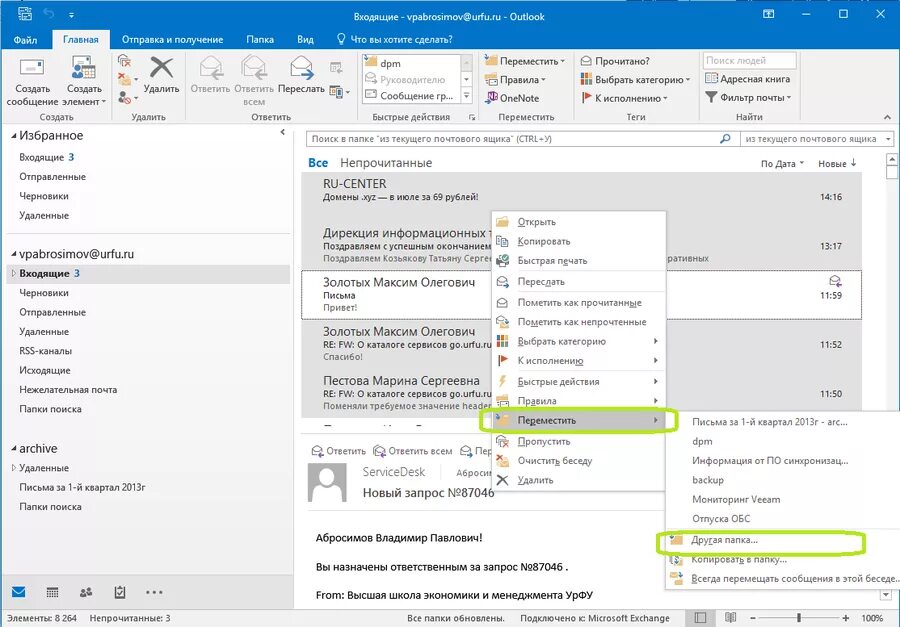Open the By Date sort dropdown
This screenshot has height=627, width=900.
(782, 164)
